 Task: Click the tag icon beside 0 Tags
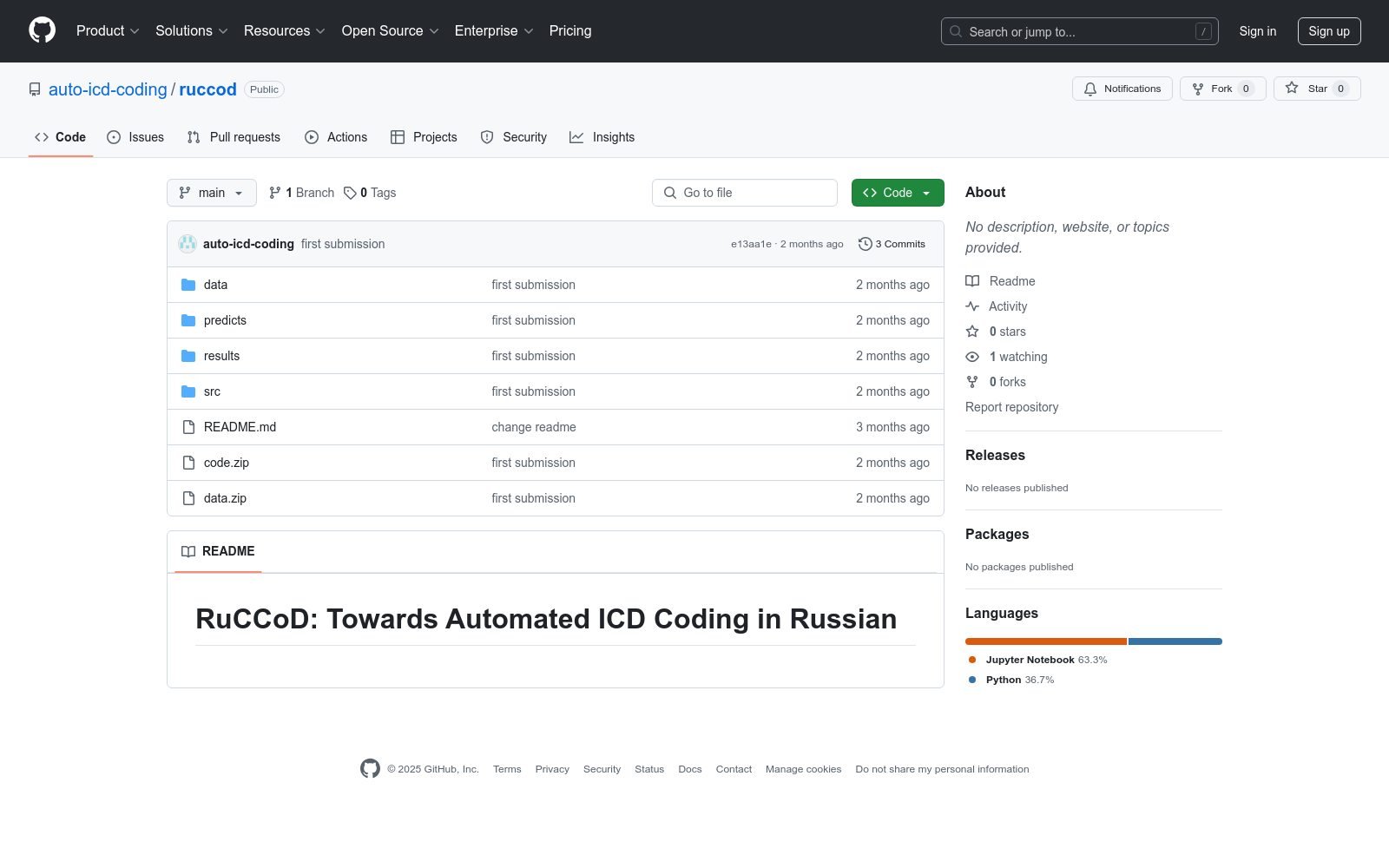tap(350, 193)
